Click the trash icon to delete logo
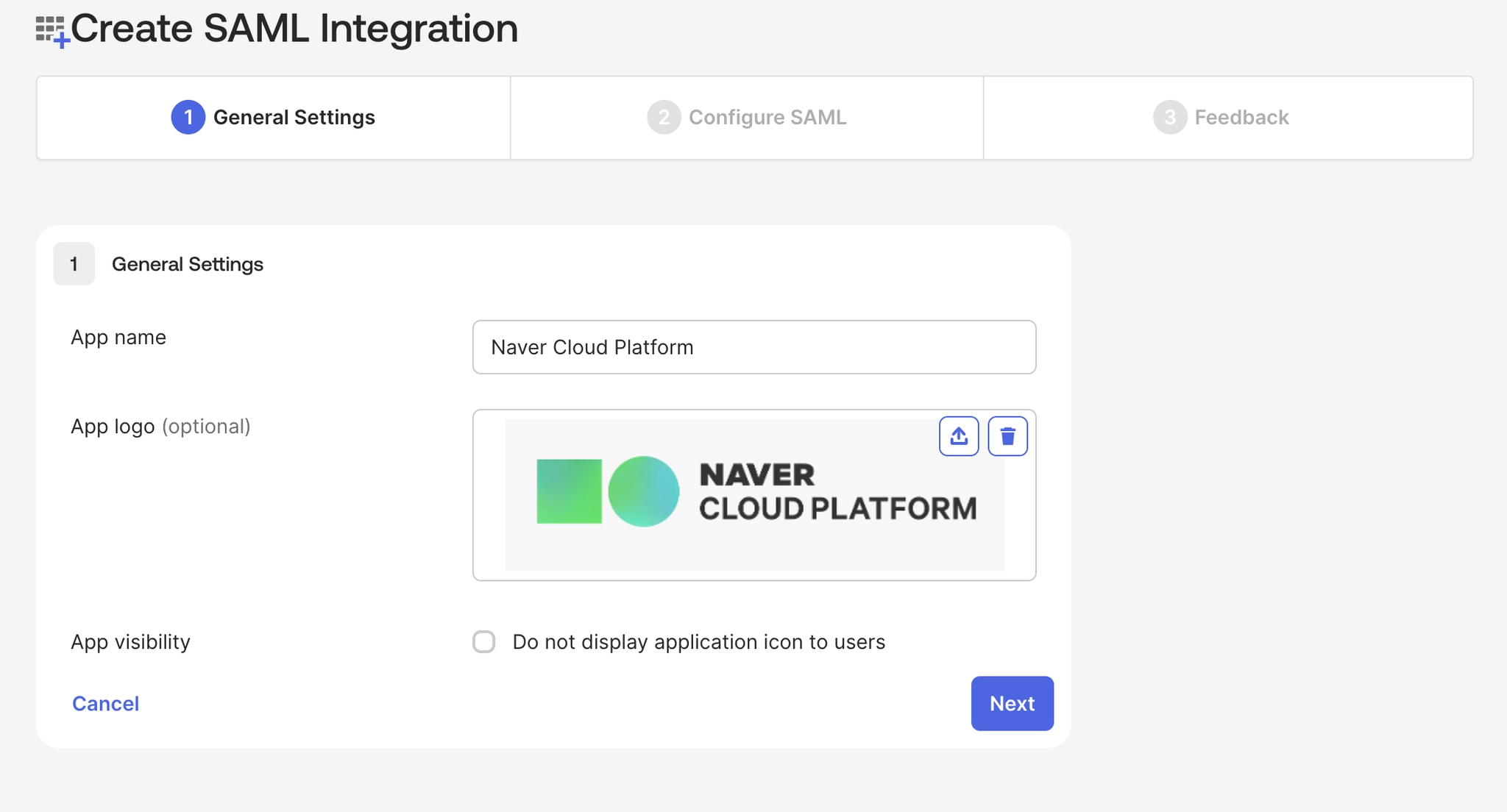Viewport: 1507px width, 812px height. [1007, 436]
